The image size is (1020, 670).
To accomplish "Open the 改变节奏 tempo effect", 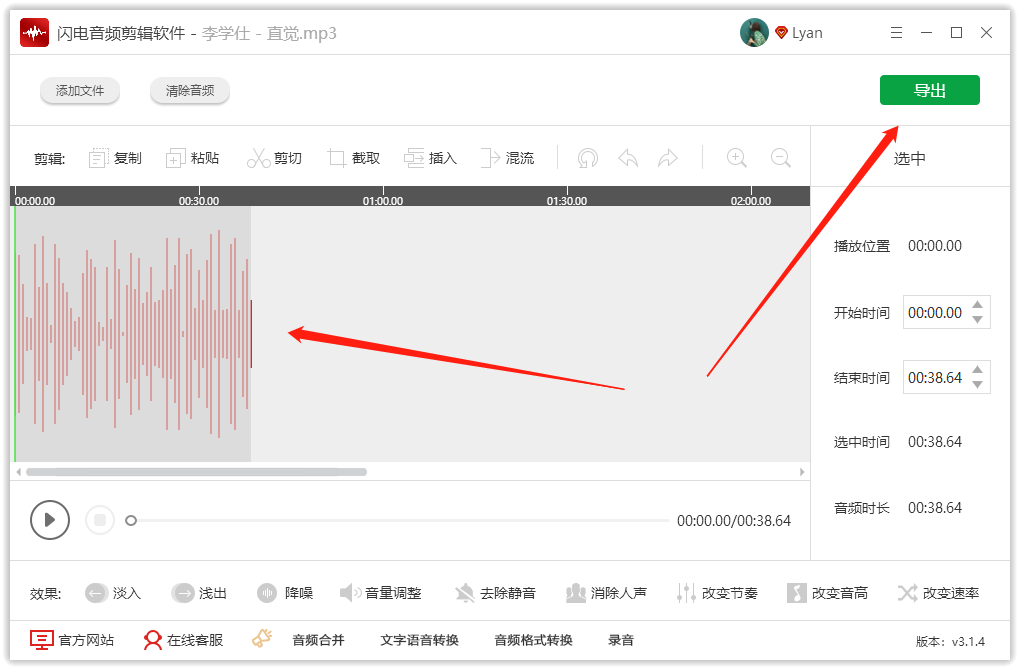I will (717, 593).
